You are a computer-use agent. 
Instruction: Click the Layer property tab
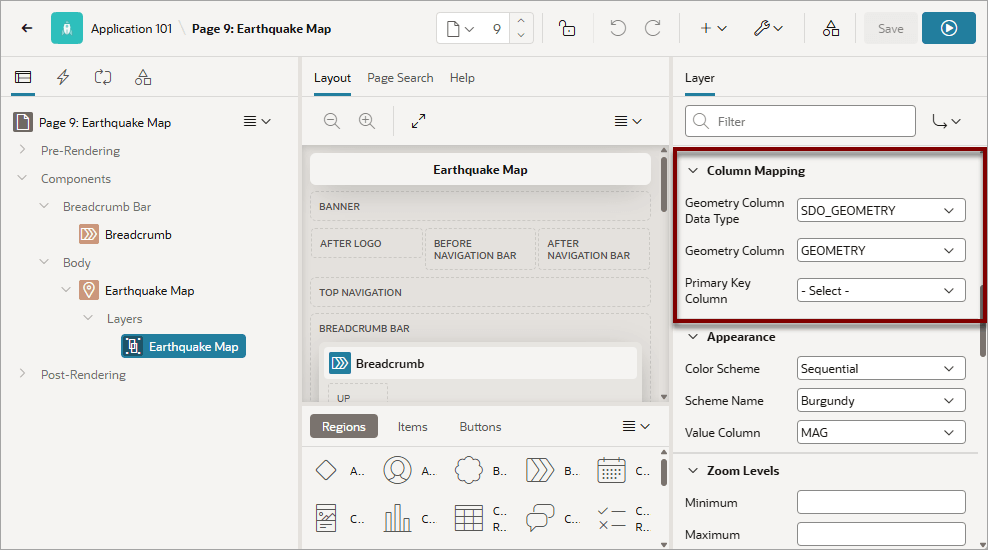pyautogui.click(x=699, y=77)
